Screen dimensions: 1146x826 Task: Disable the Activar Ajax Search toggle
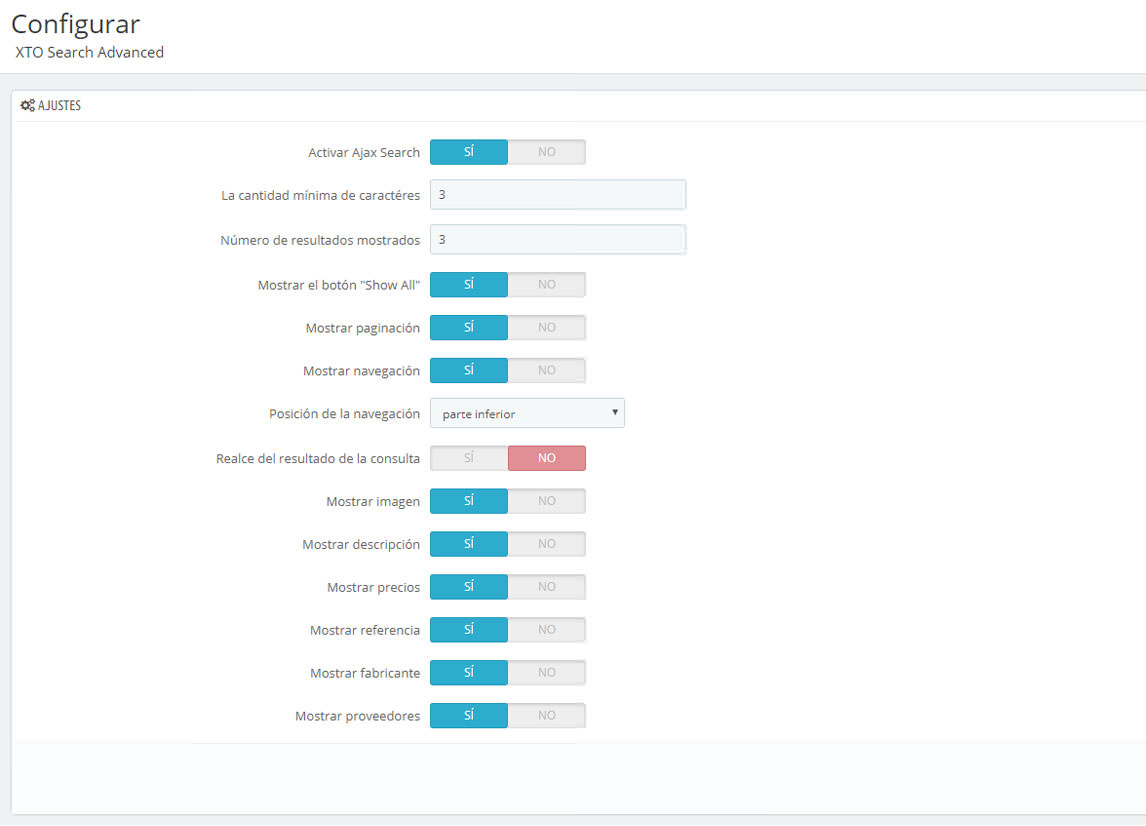point(547,151)
